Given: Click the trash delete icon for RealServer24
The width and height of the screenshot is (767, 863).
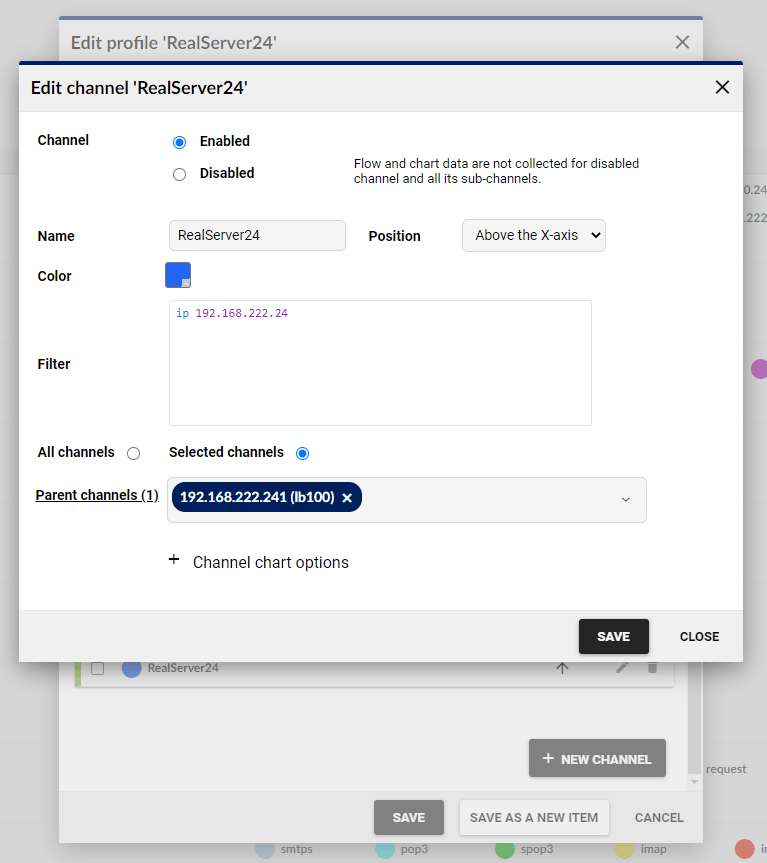Looking at the screenshot, I should pos(653,667).
